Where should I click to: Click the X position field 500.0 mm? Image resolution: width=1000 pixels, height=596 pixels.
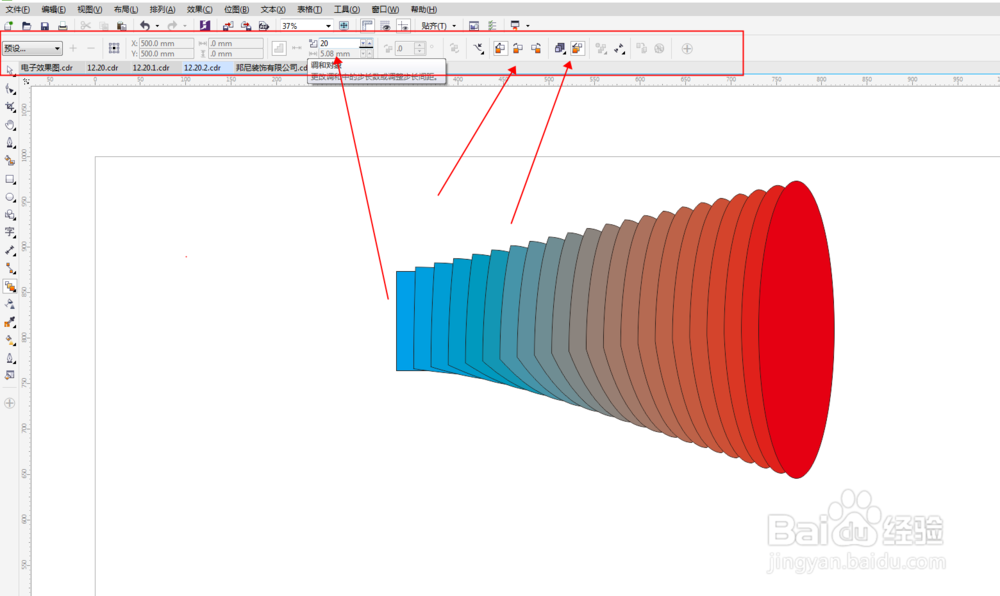pos(166,43)
